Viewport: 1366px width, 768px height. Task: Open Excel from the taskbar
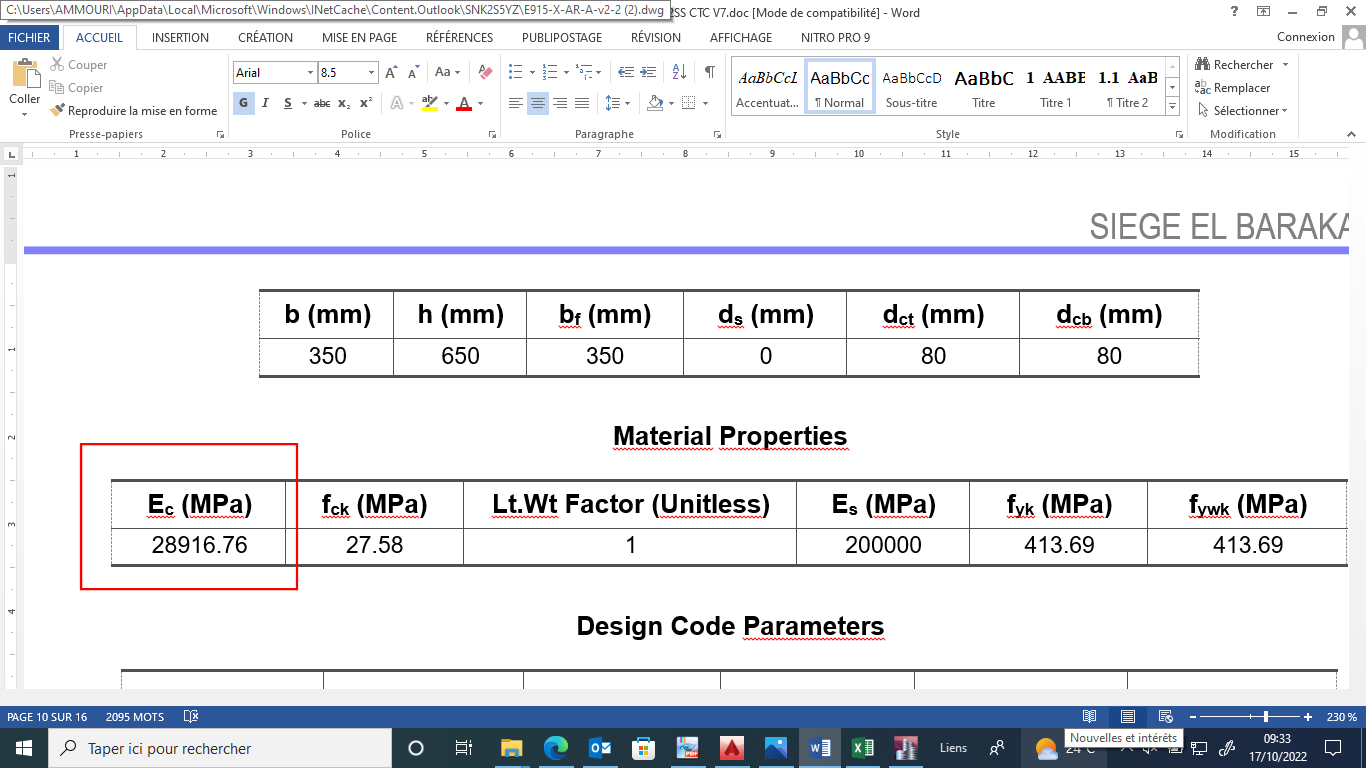(861, 748)
